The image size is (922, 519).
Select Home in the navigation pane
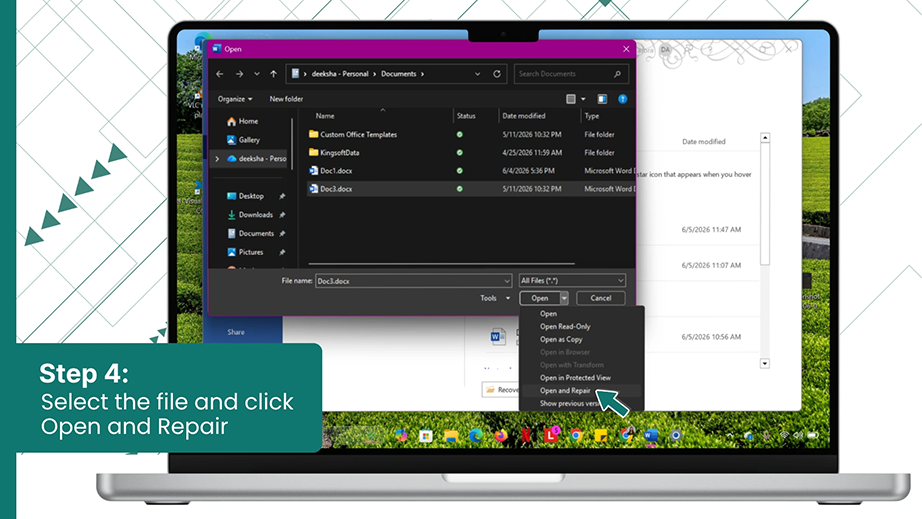(242, 121)
